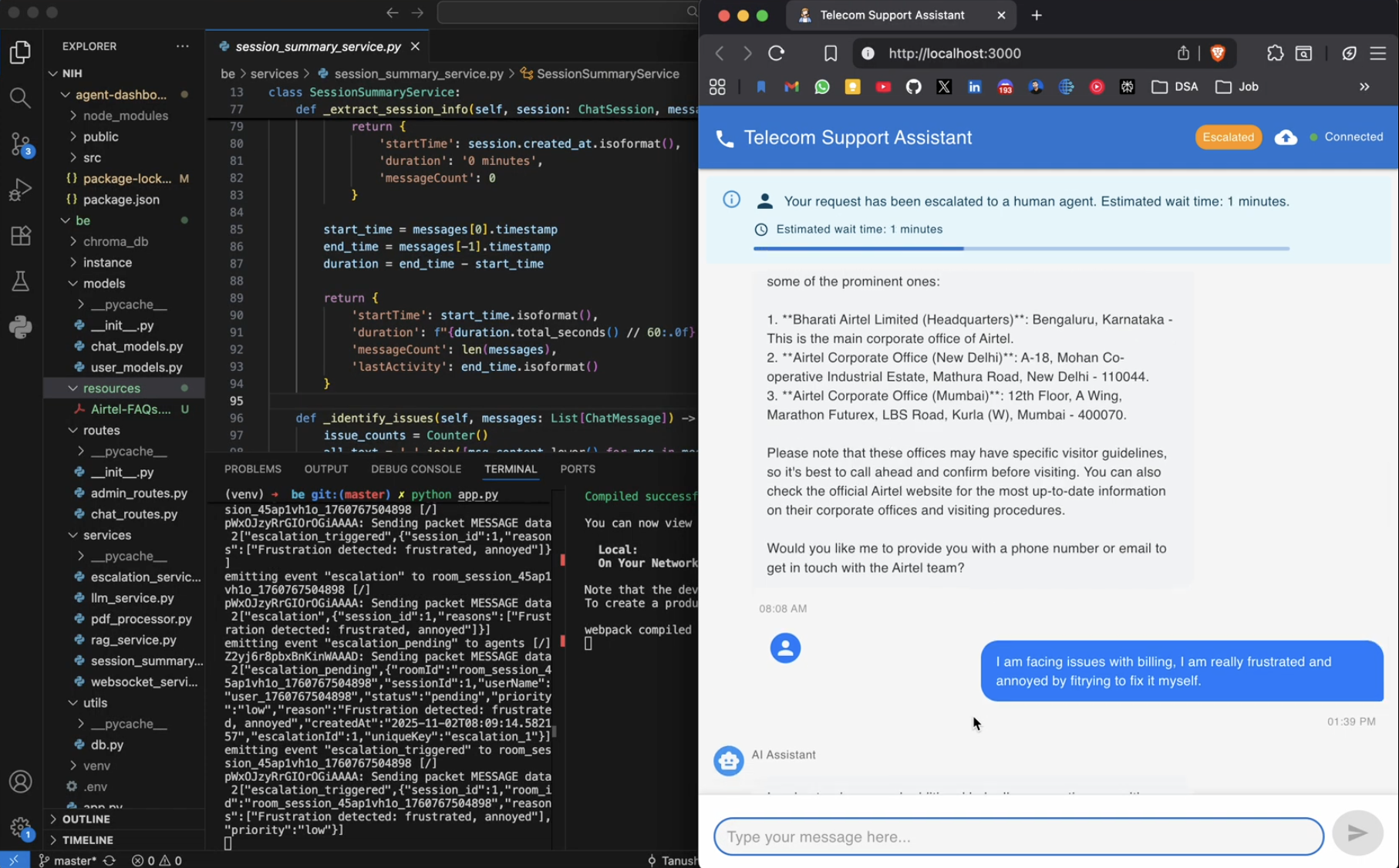Screen dimensions: 1399x868
Task: Switch to the PORTS panel tab
Action: [577, 469]
